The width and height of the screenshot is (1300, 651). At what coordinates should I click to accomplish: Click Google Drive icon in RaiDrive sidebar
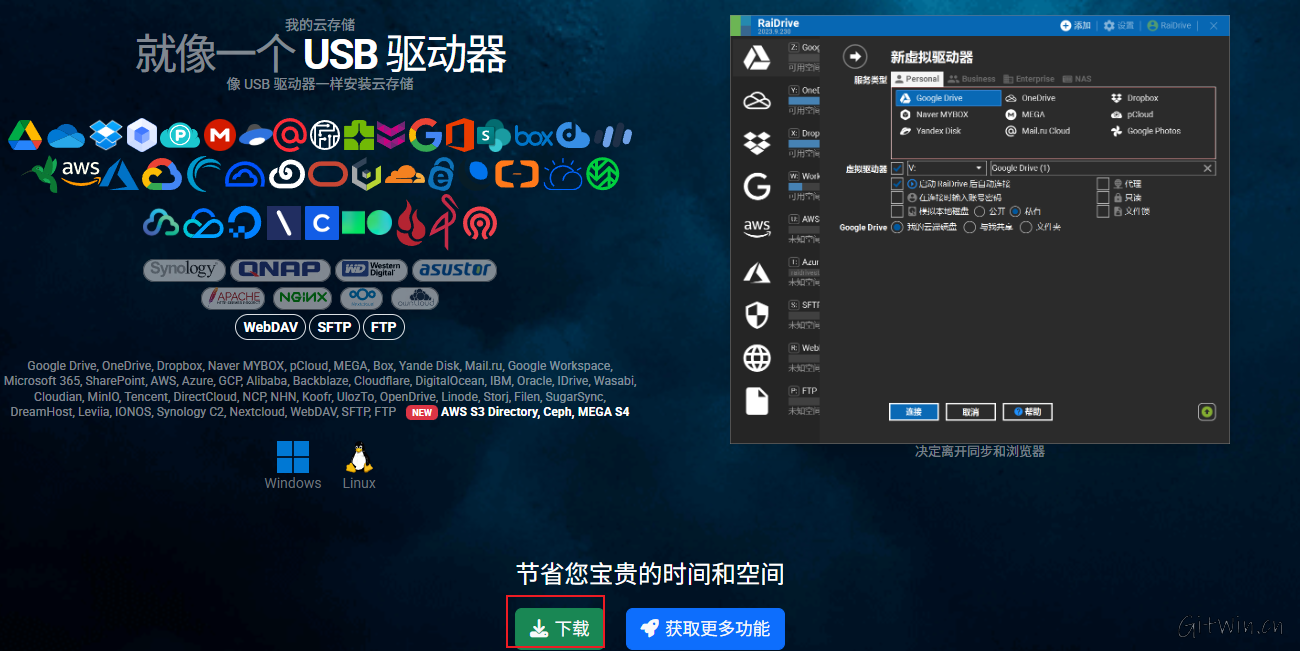[756, 59]
